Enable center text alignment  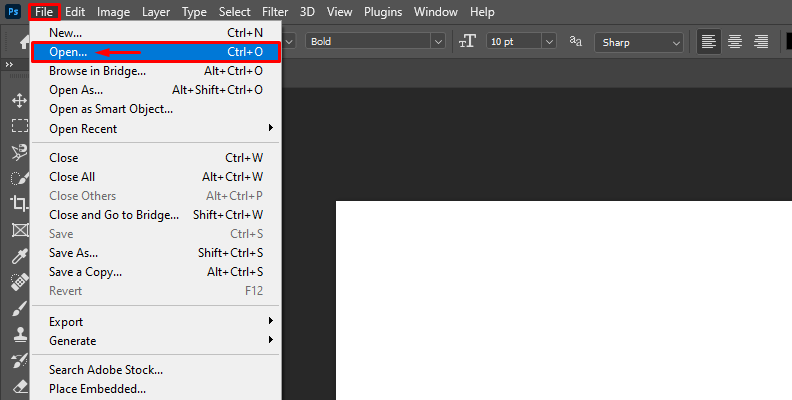735,41
